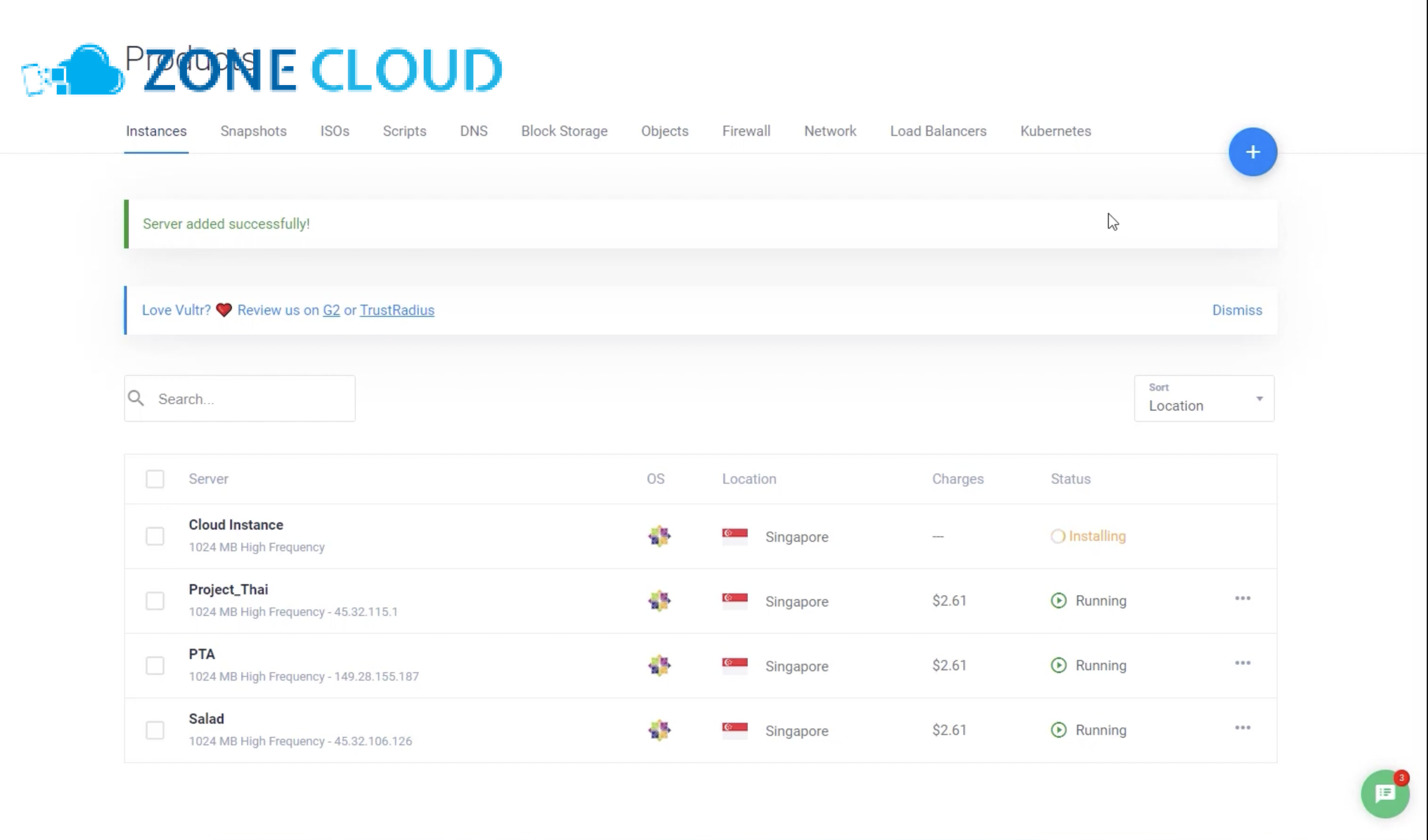Switch to the Snapshots tab
Screen dimensions: 1428x840
coord(253,131)
